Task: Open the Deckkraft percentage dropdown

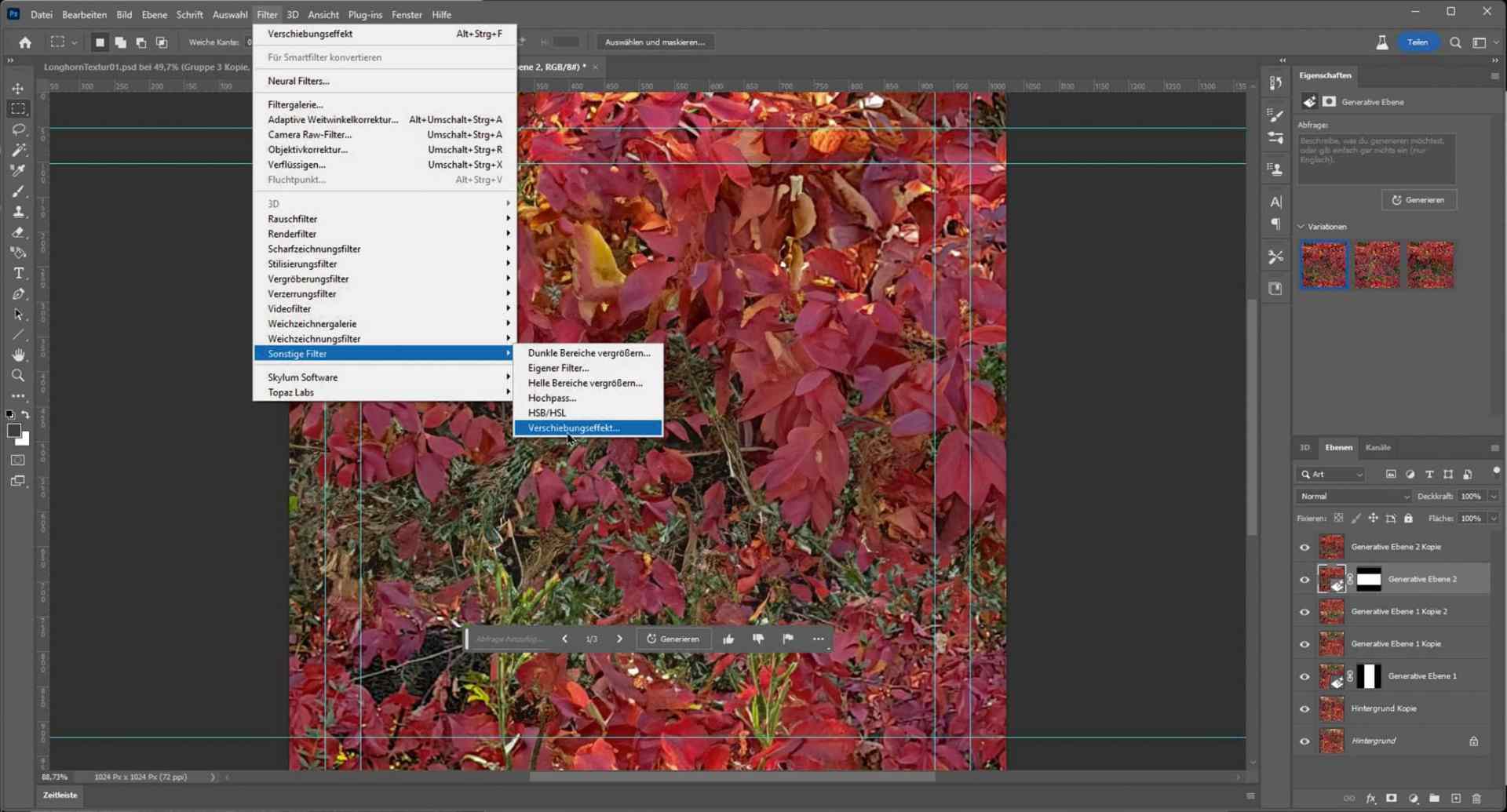Action: [1493, 496]
